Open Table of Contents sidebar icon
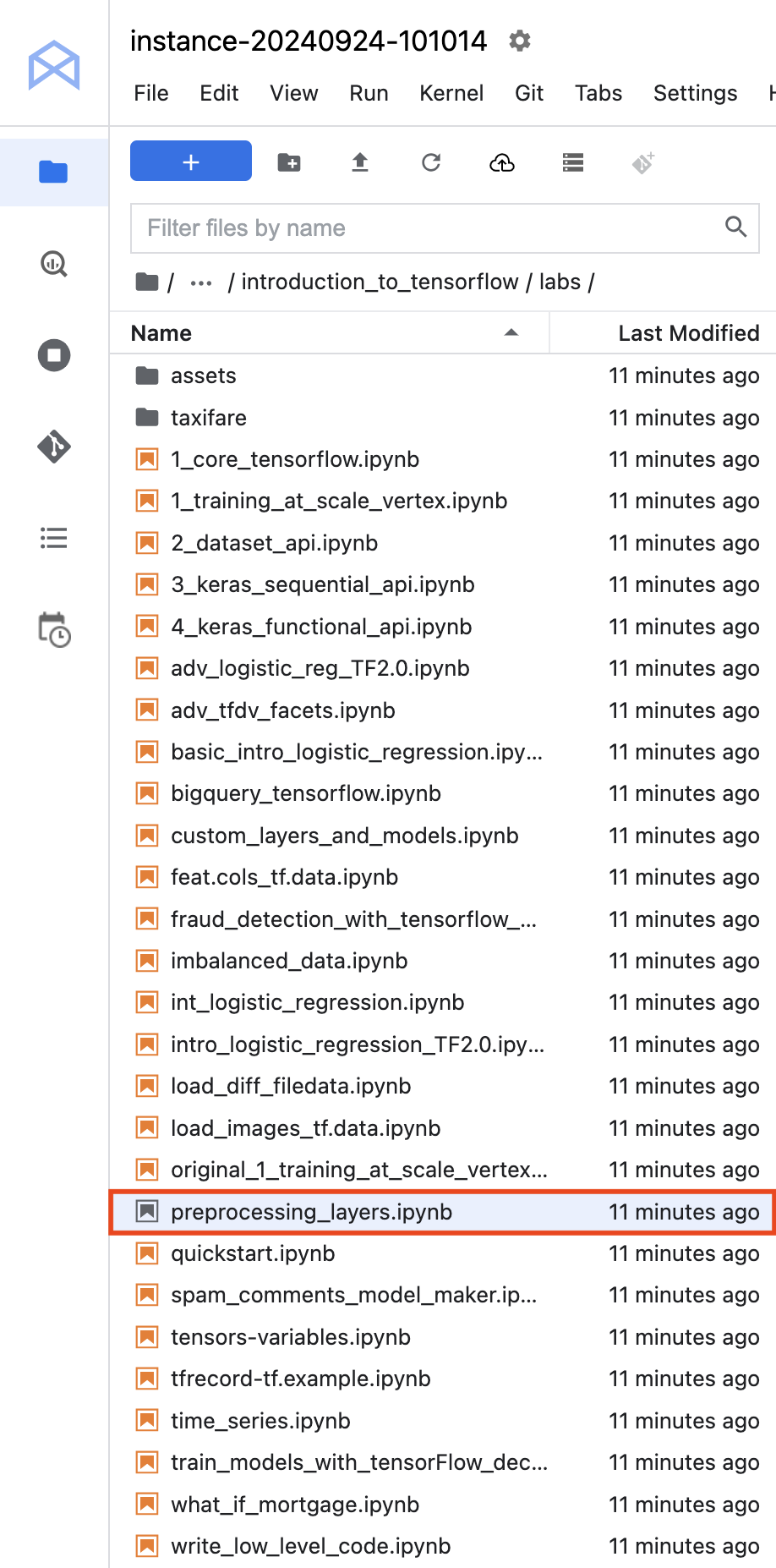Viewport: 776px width, 1568px height. coord(54,538)
